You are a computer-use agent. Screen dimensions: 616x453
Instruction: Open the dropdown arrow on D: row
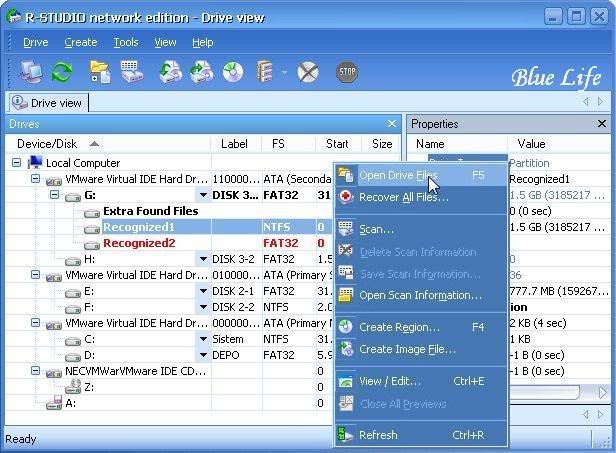click(x=203, y=355)
